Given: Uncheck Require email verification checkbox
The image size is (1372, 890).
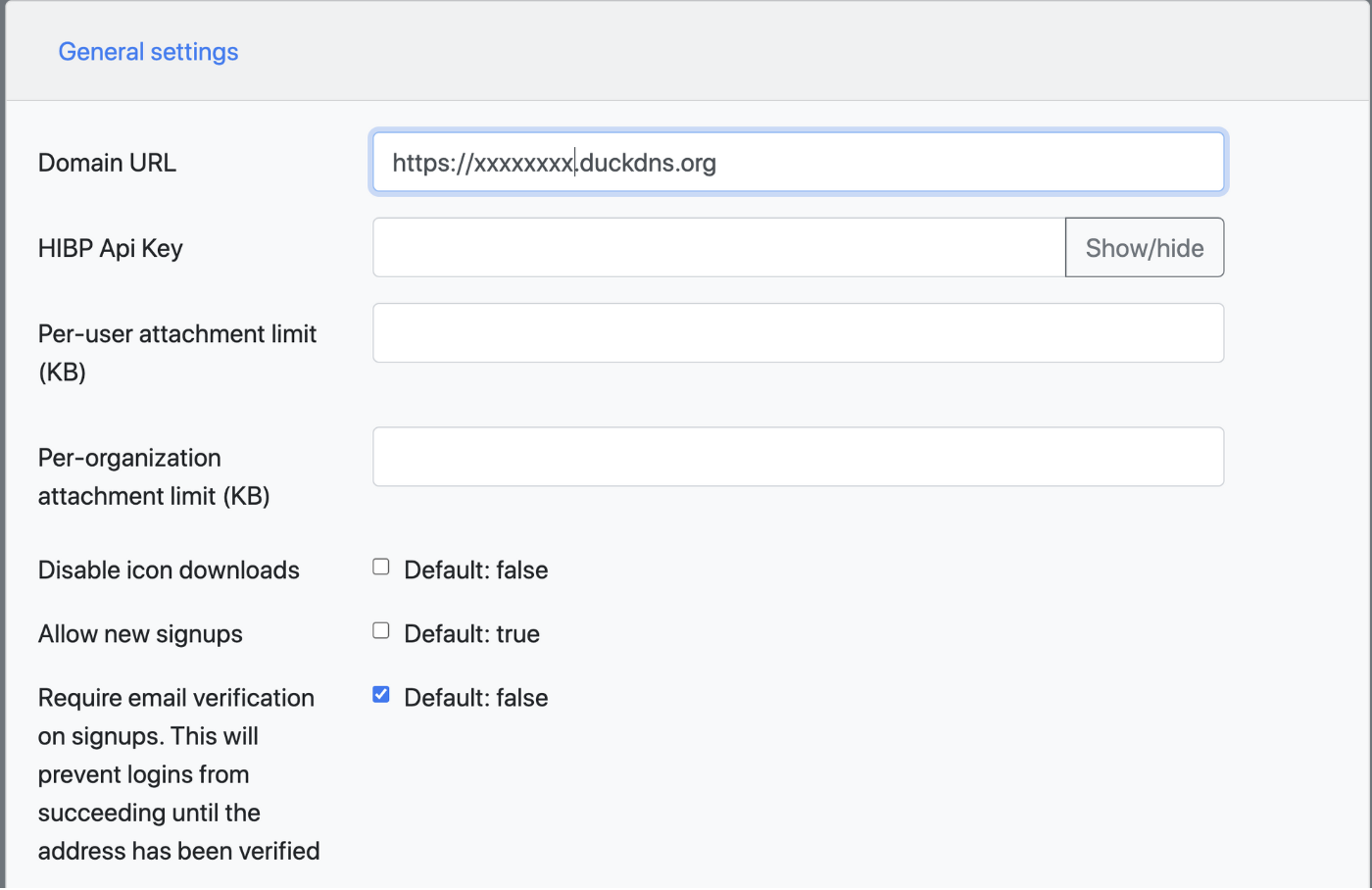Looking at the screenshot, I should tap(381, 695).
